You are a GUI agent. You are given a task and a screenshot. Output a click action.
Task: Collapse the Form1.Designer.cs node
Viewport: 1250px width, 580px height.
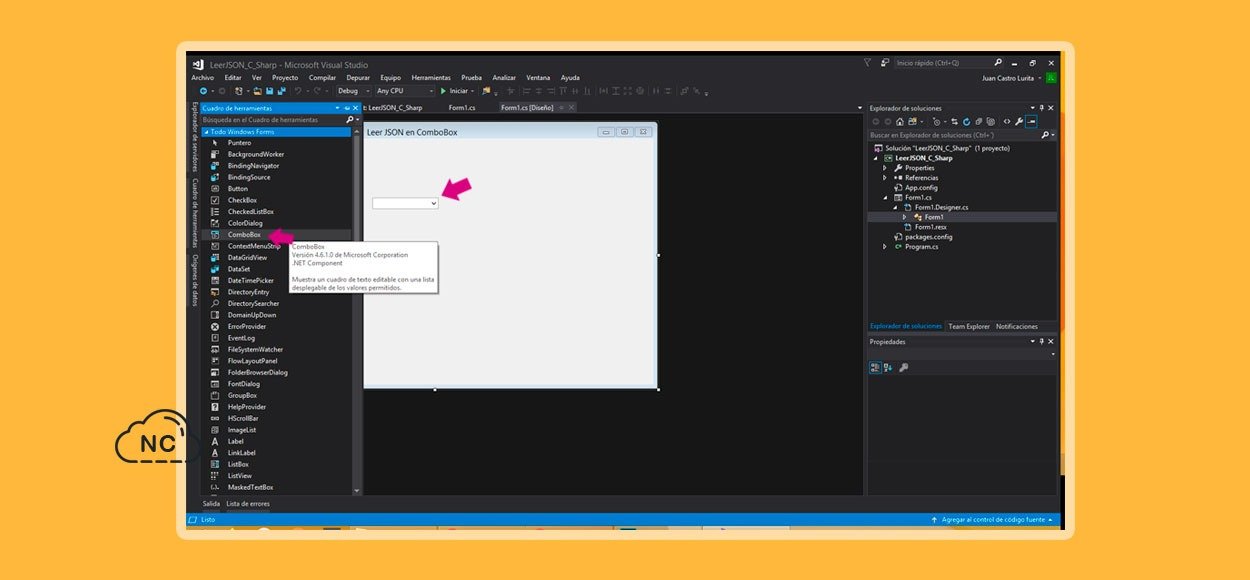coord(895,207)
